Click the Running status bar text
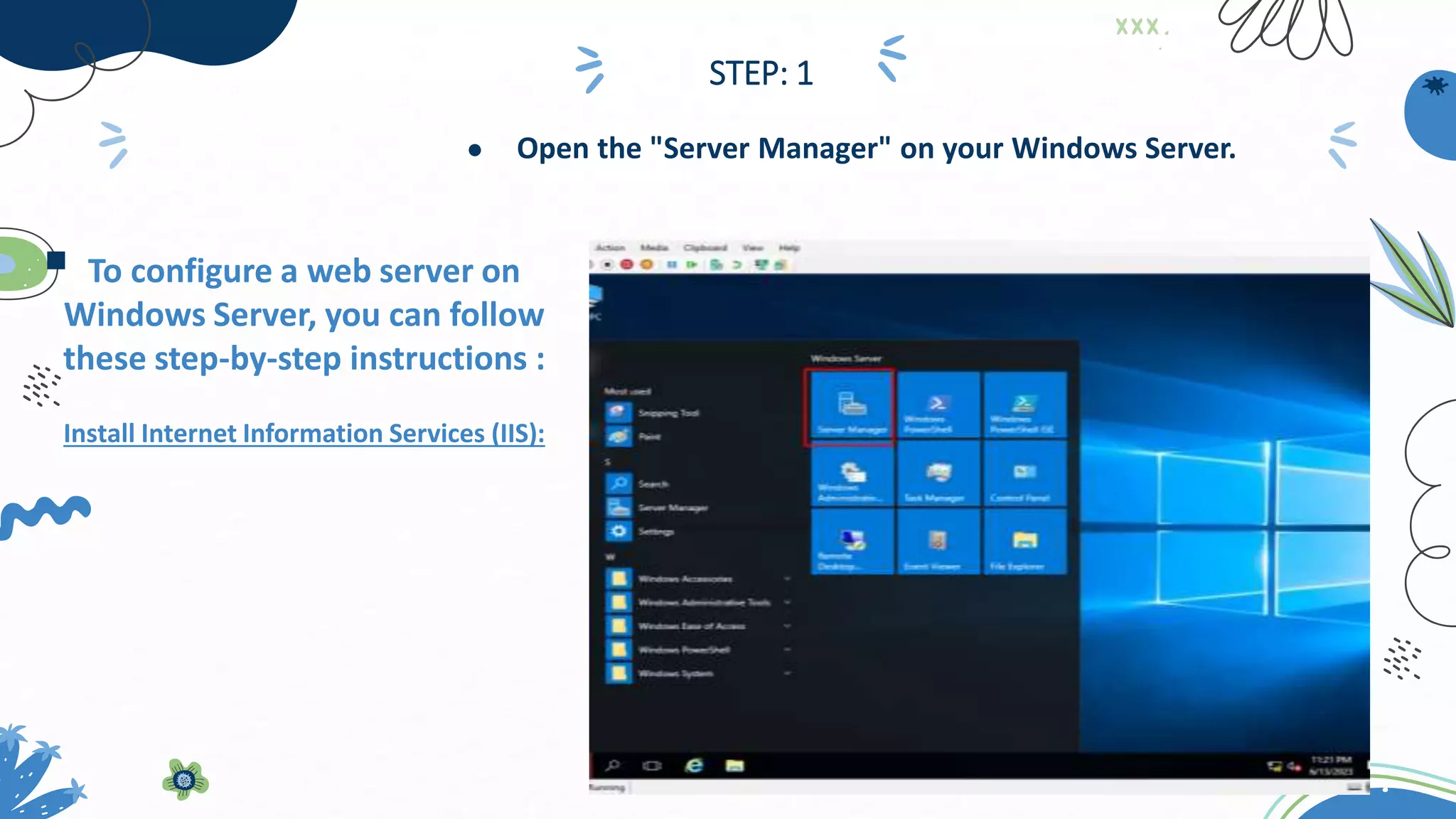 pos(606,787)
